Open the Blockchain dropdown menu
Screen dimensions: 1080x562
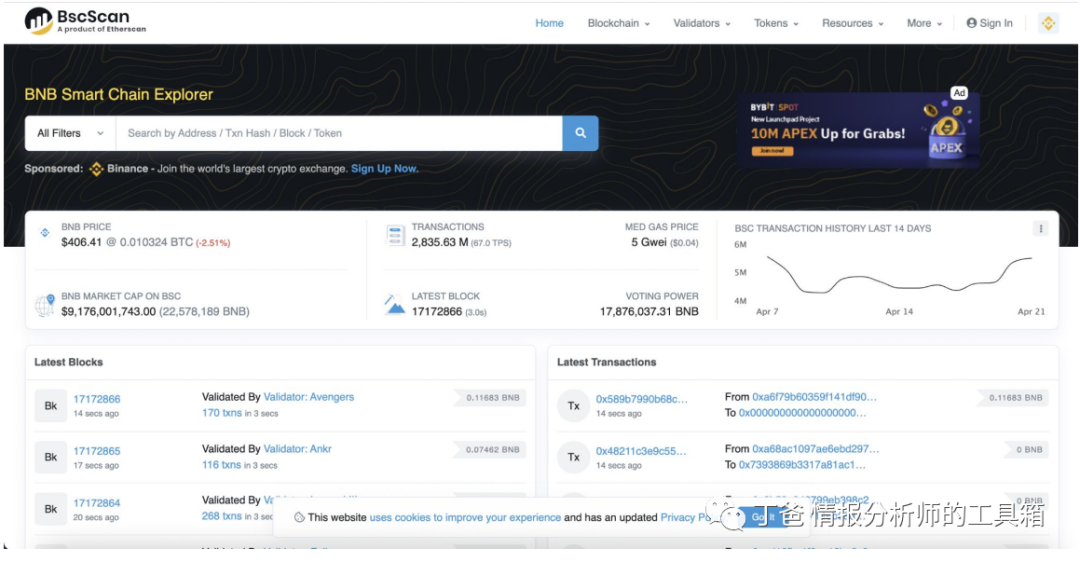[618, 23]
